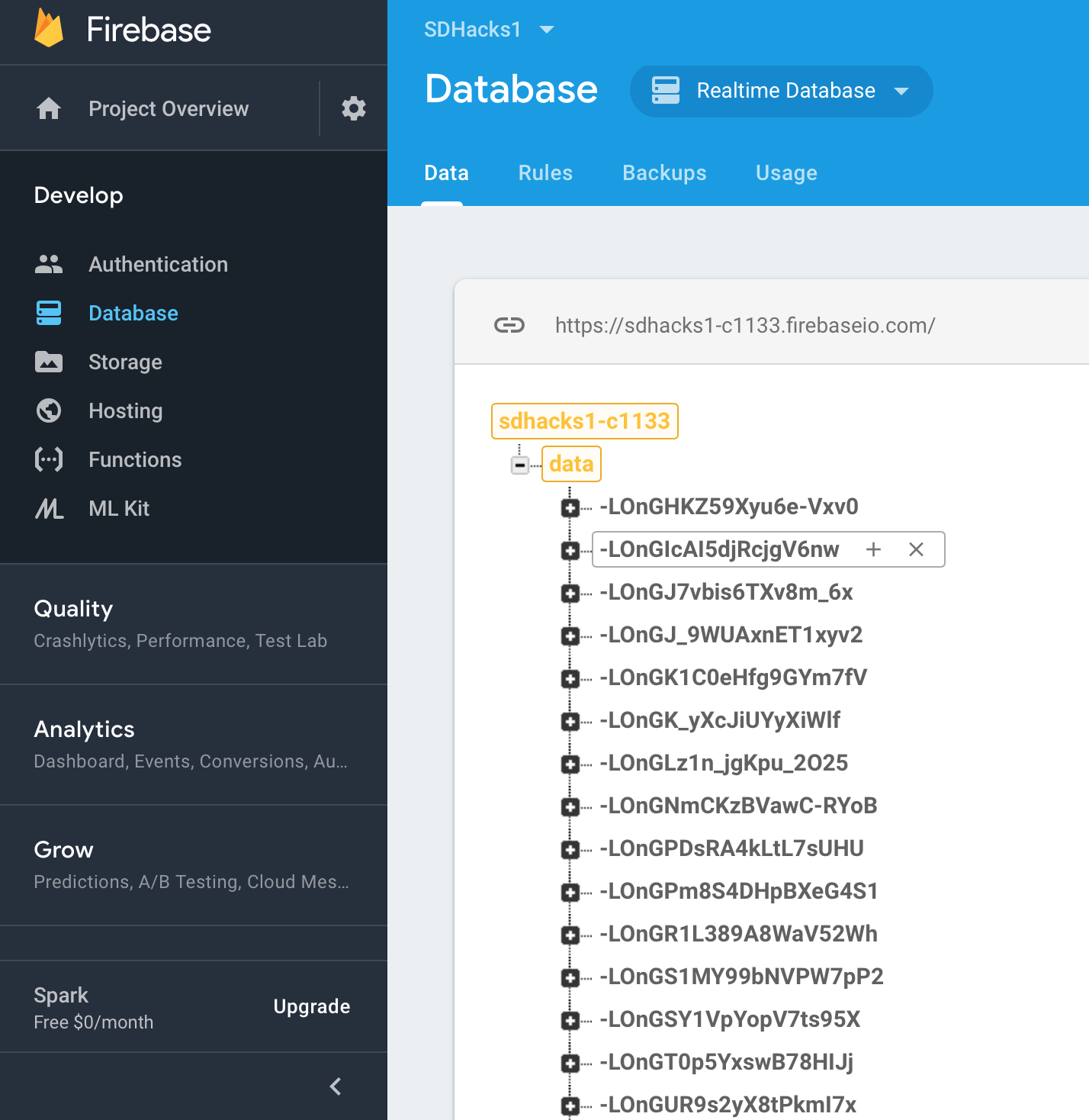Screen dimensions: 1089x1120
Task: Select key -LOnGK1C0eHfg9GYm7fV
Action: 733,677
